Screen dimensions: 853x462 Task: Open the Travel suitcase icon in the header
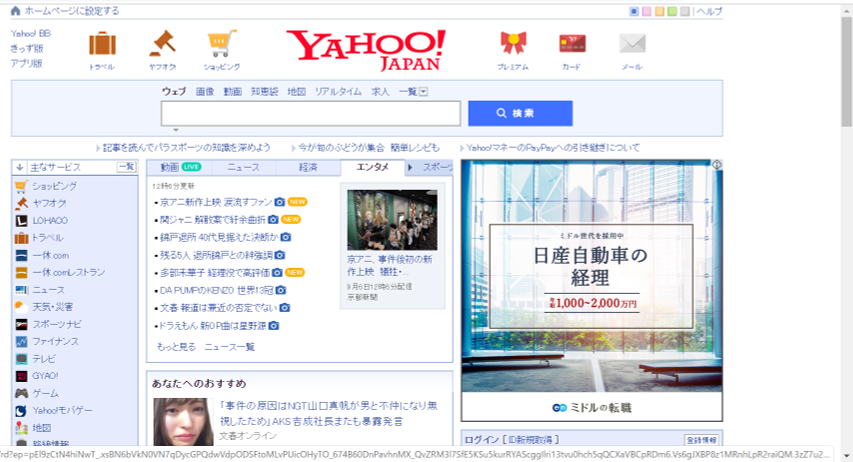coord(102,44)
